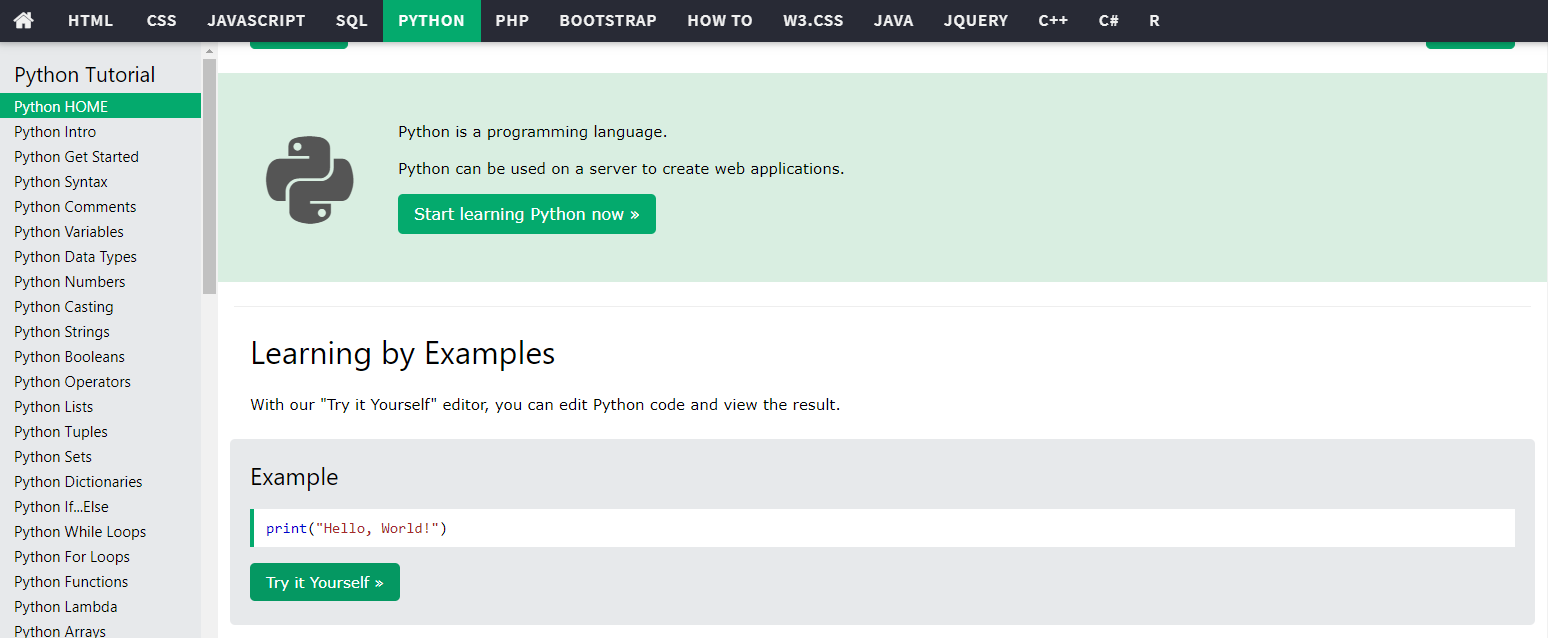Image resolution: width=1548 pixels, height=638 pixels.
Task: Open Python Dictionaries lesson
Action: click(100, 481)
